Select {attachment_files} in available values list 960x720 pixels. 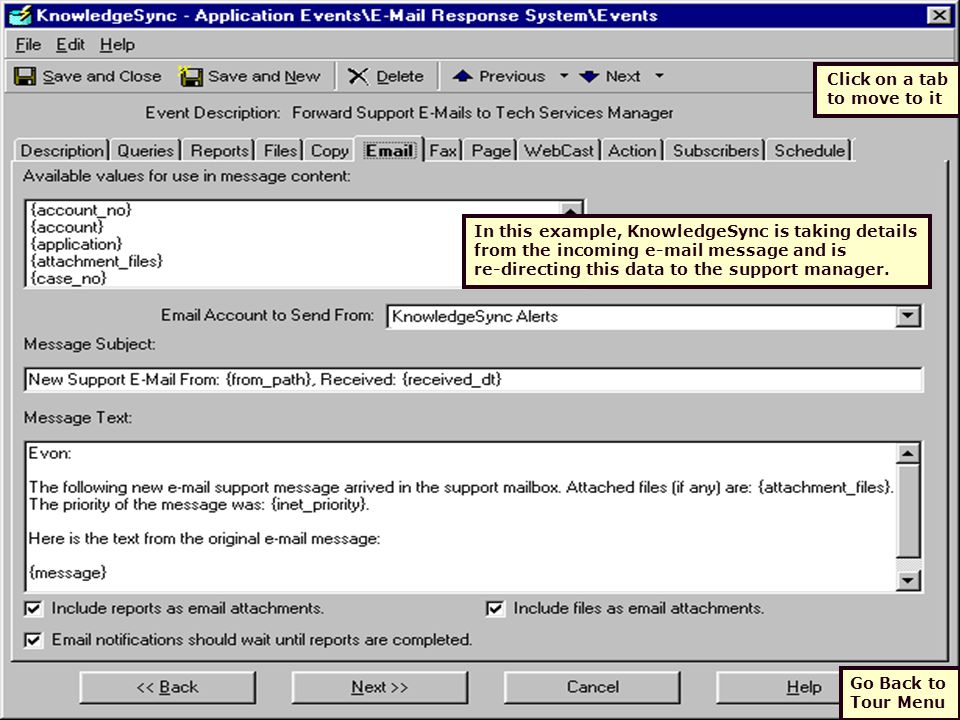97,261
